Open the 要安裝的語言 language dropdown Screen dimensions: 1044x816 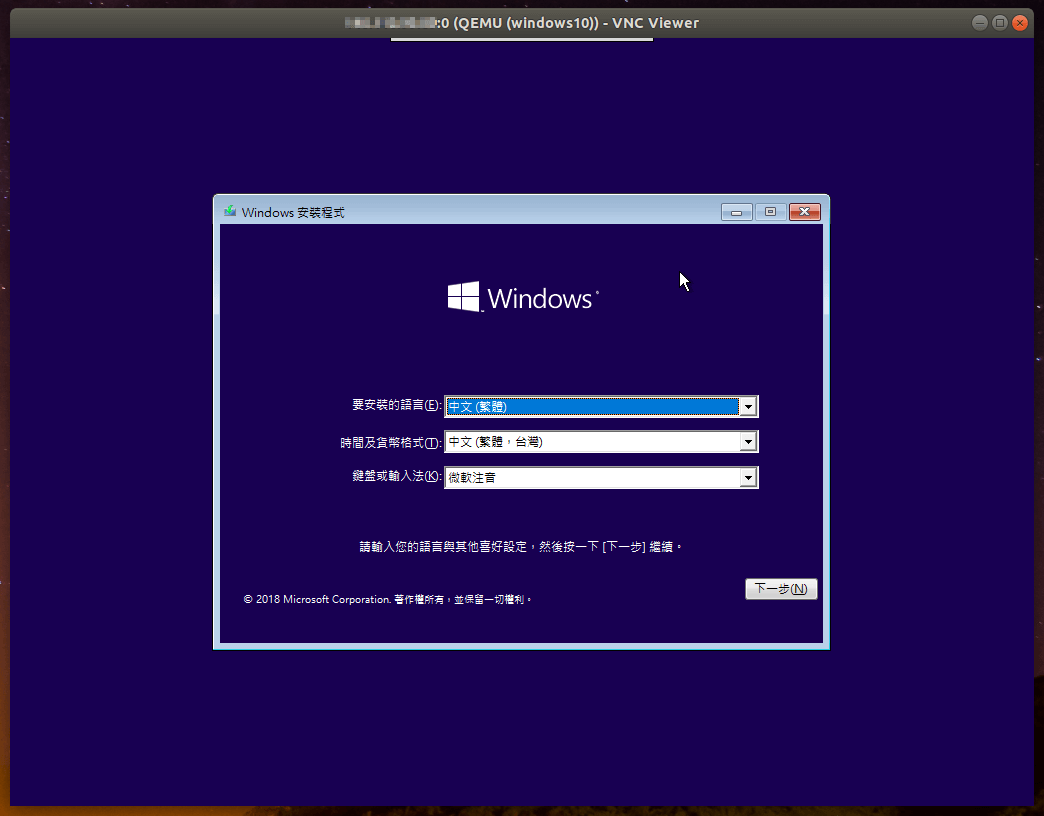tap(749, 406)
